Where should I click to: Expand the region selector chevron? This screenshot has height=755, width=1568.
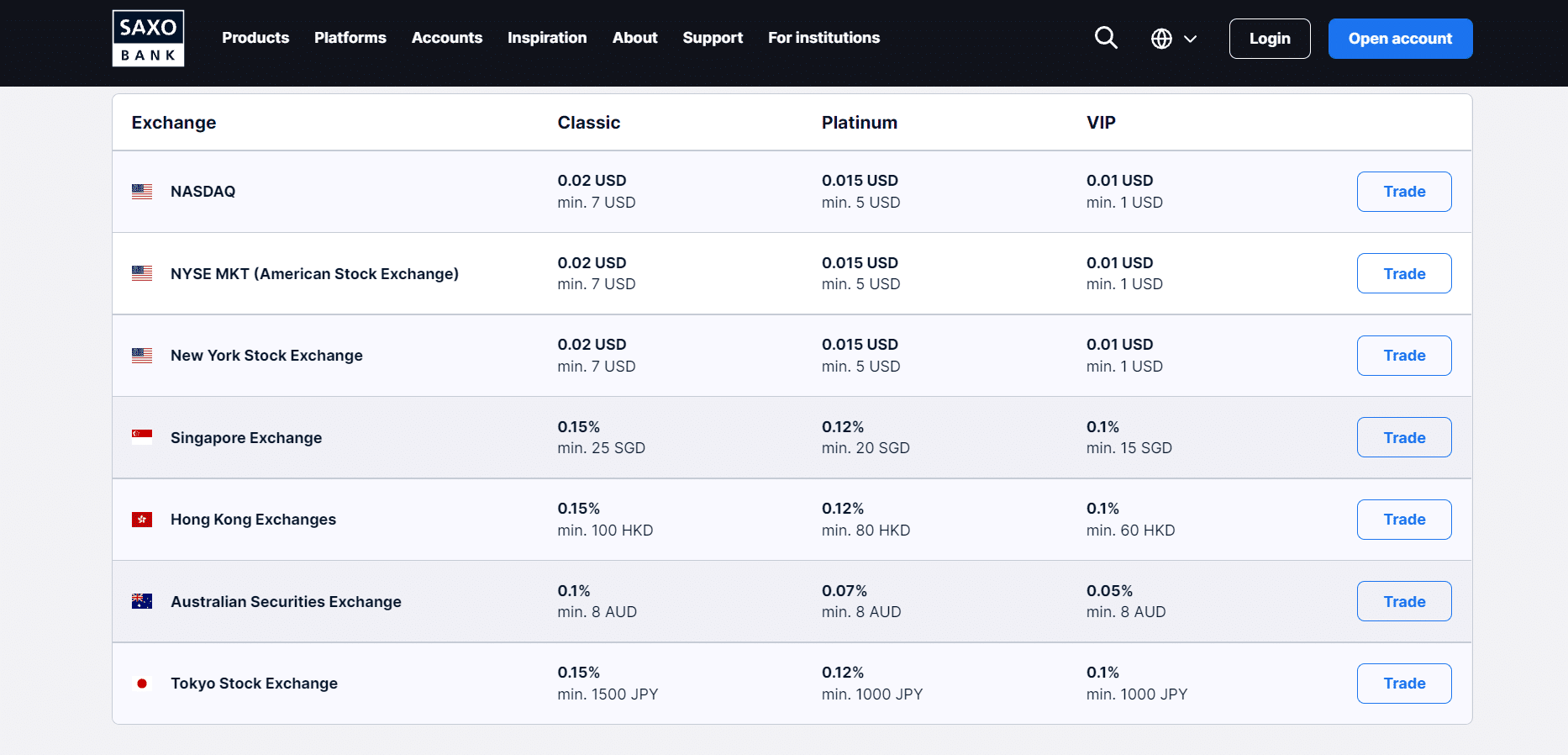coord(1190,39)
